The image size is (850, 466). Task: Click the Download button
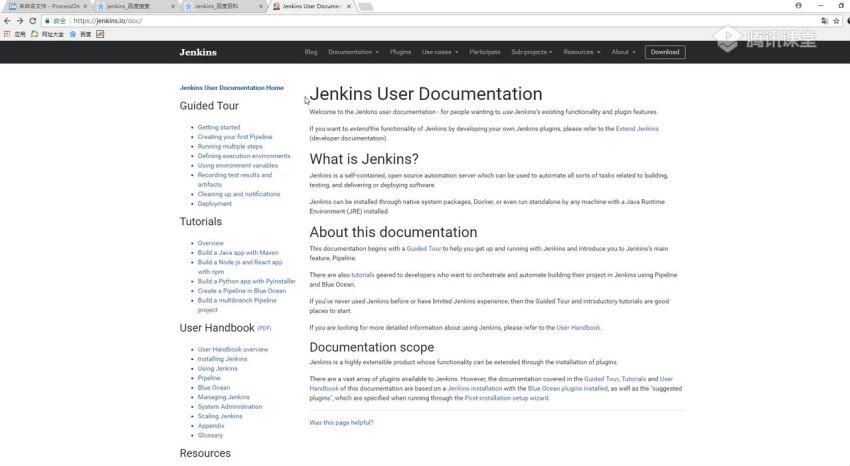pyautogui.click(x=665, y=52)
